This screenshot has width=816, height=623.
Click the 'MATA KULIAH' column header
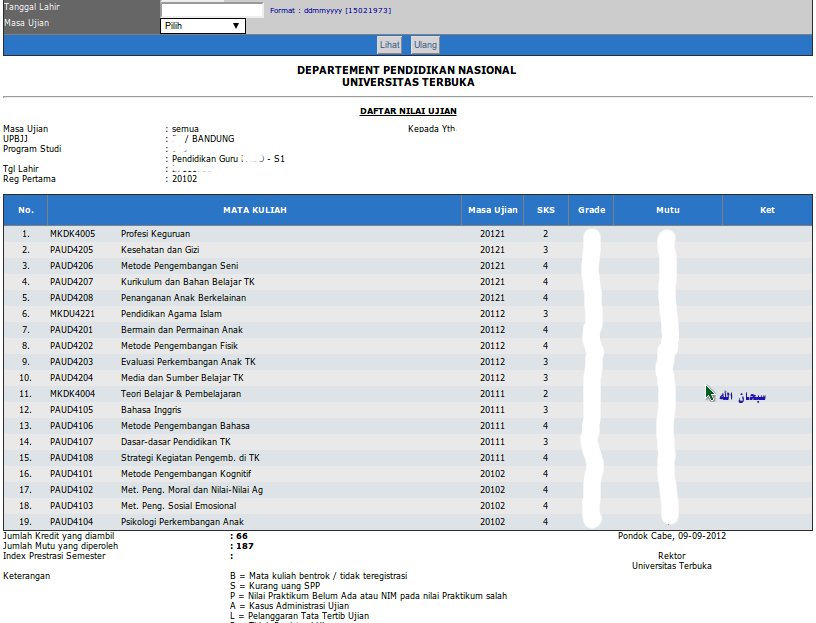(254, 210)
